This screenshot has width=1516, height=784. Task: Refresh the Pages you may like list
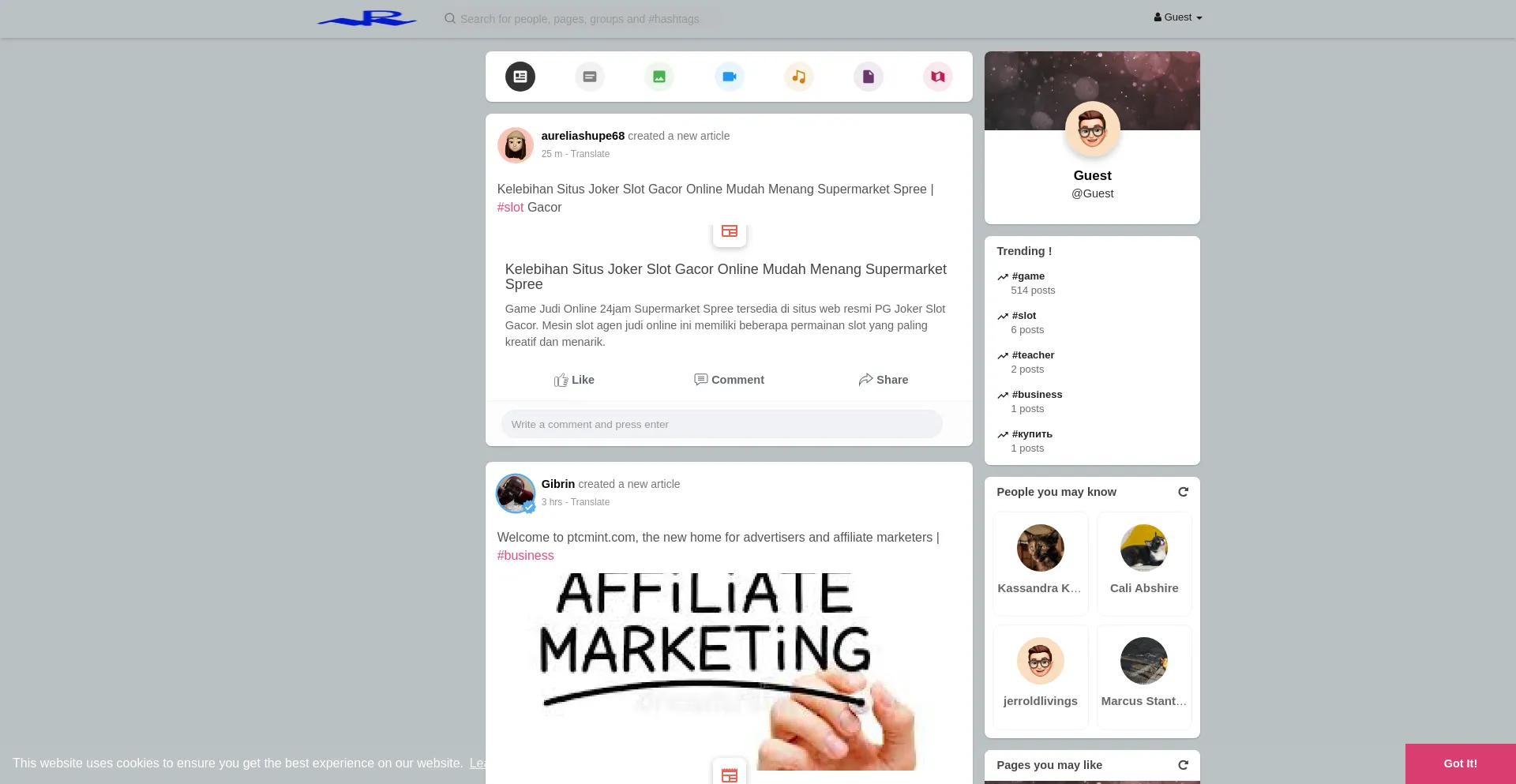pyautogui.click(x=1183, y=765)
